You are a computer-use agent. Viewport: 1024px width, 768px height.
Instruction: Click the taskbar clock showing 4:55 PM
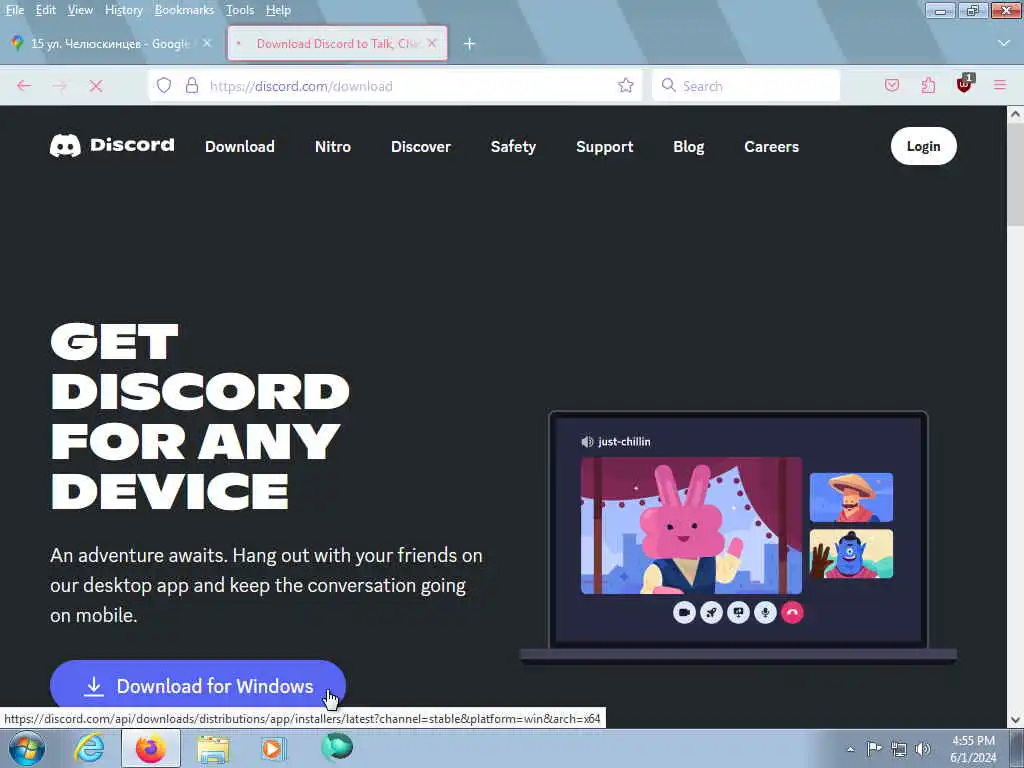tap(973, 749)
